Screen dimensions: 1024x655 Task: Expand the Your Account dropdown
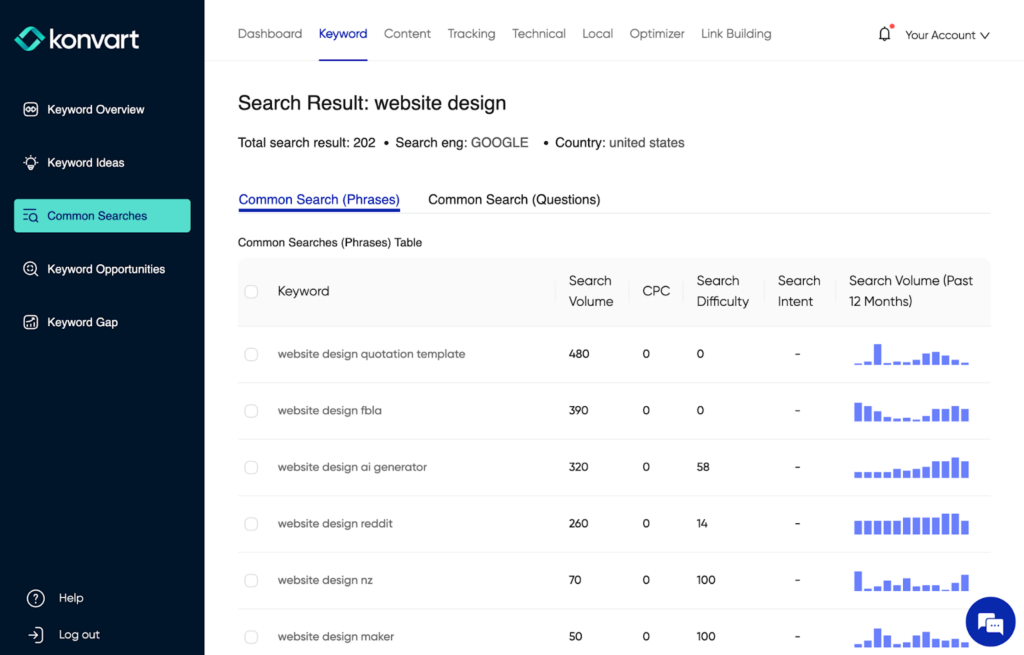pyautogui.click(x=945, y=34)
